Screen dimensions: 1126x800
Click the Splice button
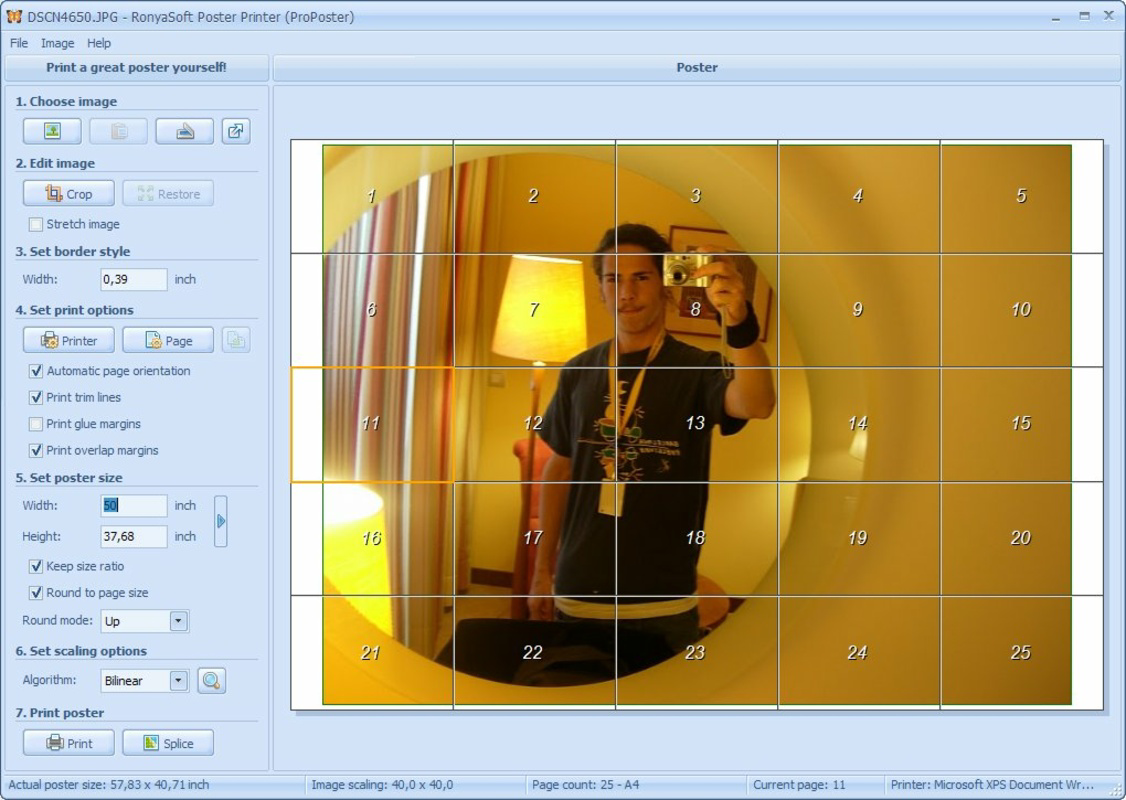pos(168,743)
